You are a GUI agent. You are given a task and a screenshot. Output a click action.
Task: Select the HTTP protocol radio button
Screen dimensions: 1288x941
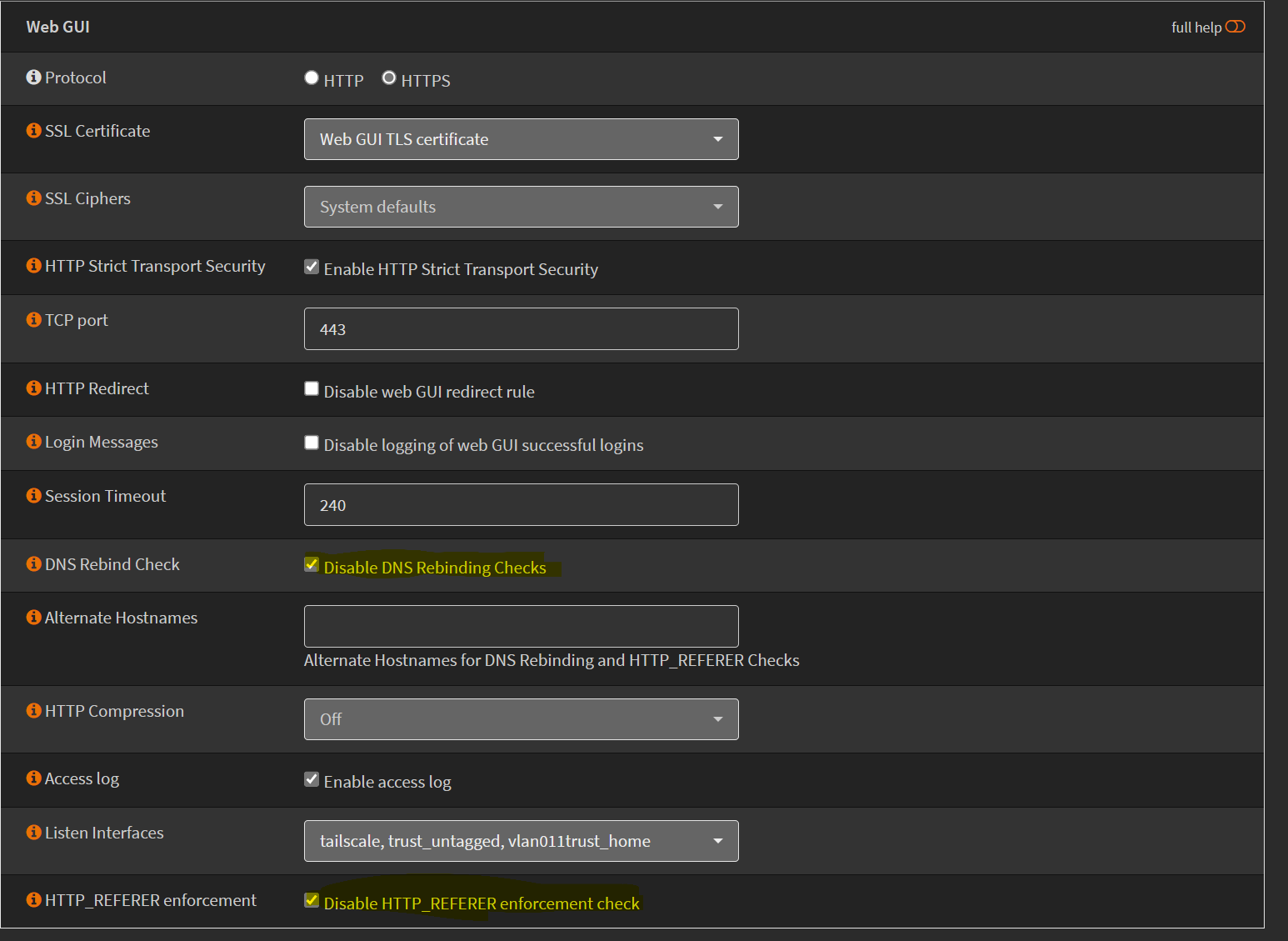coord(311,78)
